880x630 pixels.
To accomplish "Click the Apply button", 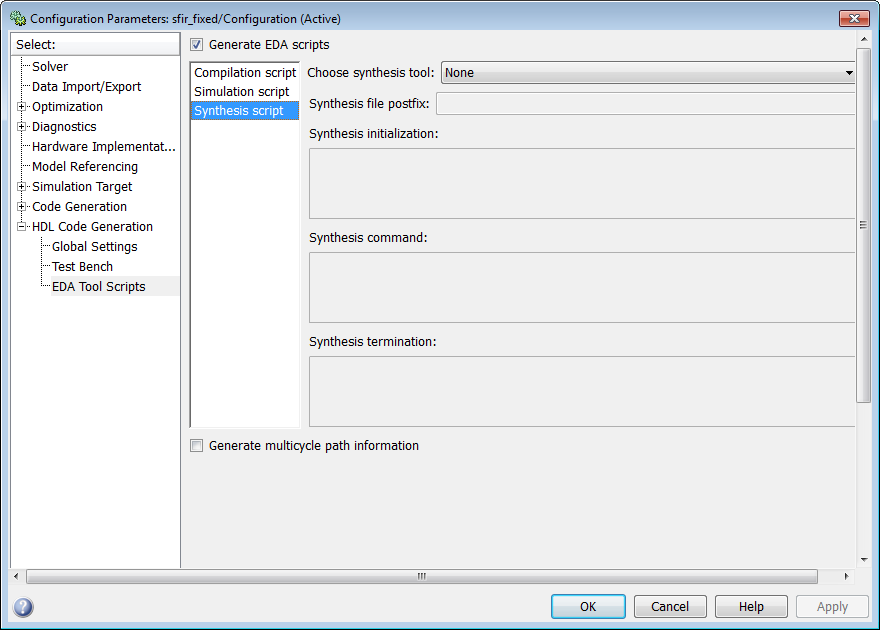I will point(832,607).
